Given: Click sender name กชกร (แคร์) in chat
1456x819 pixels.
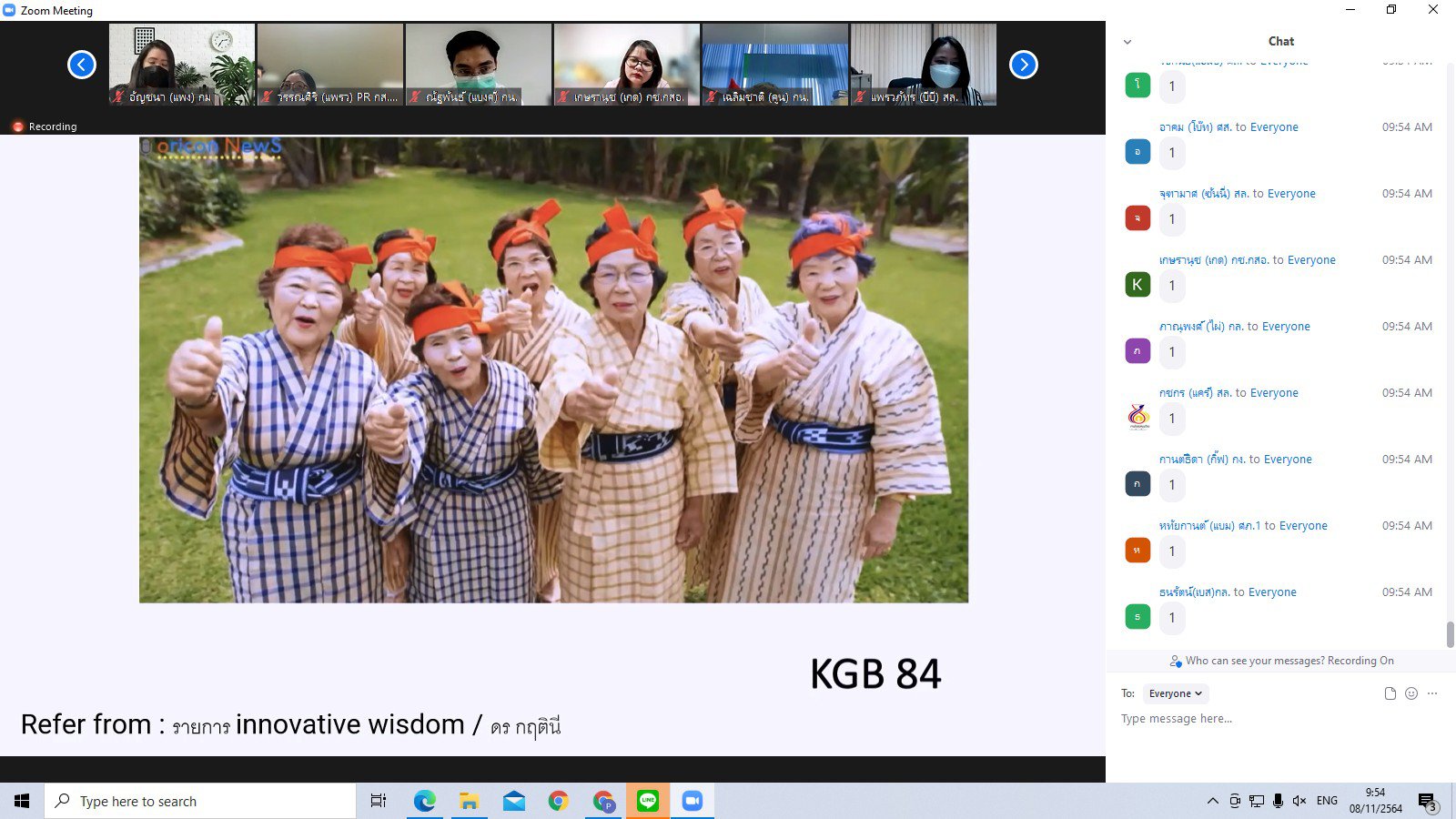Looking at the screenshot, I should point(1195,393).
